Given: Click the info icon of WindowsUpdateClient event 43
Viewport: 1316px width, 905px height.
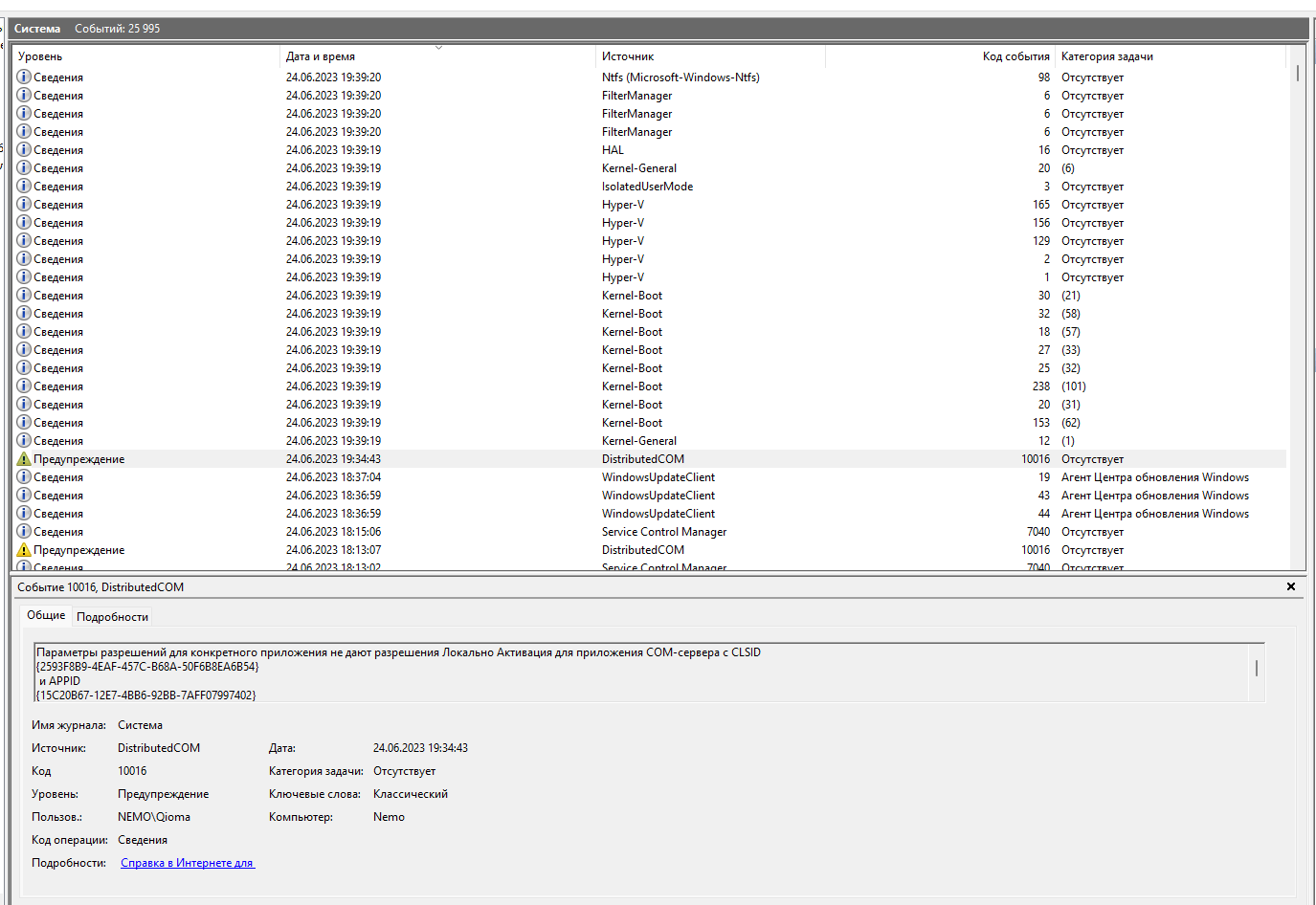Looking at the screenshot, I should [x=24, y=495].
